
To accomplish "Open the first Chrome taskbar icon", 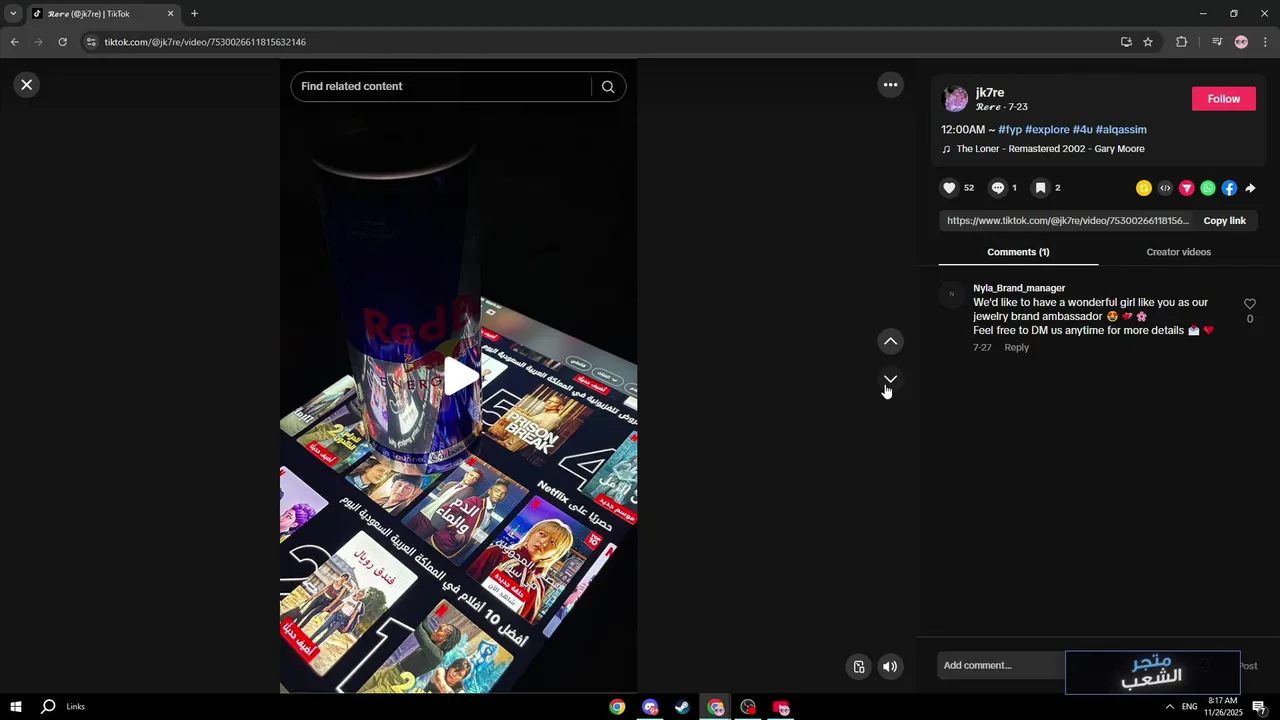I will tap(617, 707).
